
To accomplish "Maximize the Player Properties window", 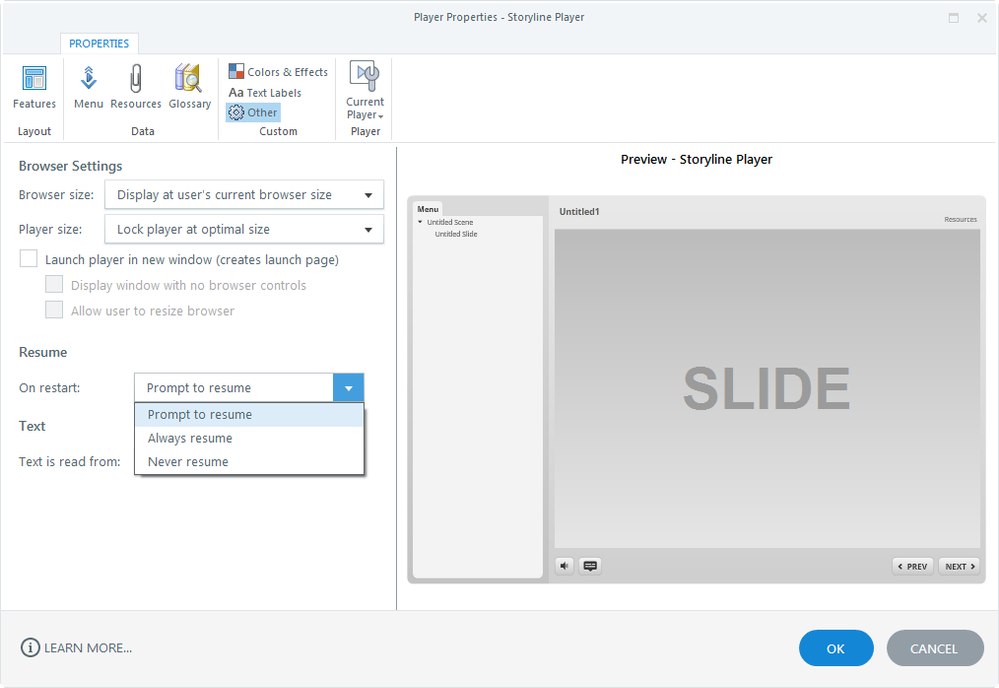I will pos(954,18).
